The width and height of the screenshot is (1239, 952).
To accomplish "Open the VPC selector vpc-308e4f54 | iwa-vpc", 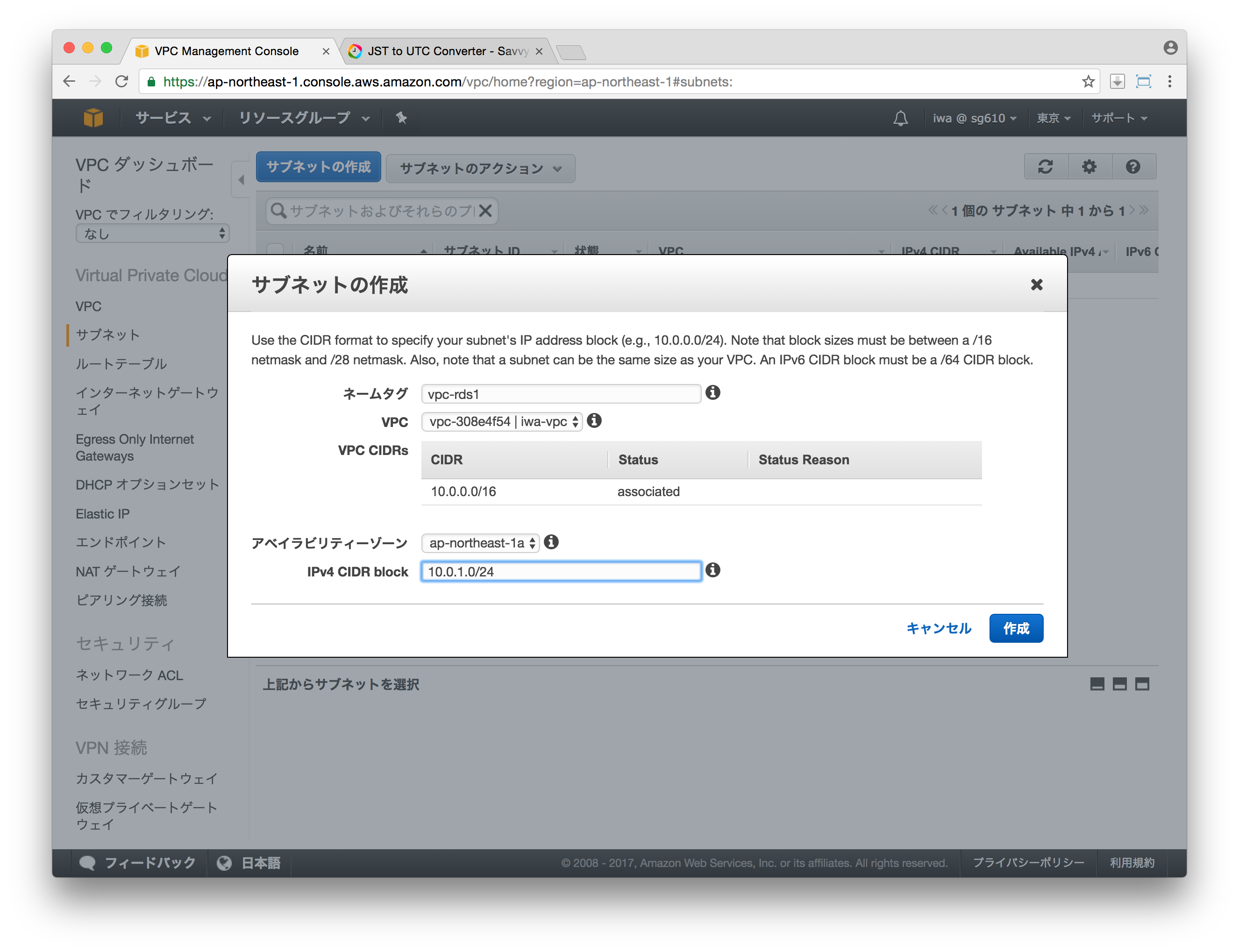I will click(x=502, y=421).
